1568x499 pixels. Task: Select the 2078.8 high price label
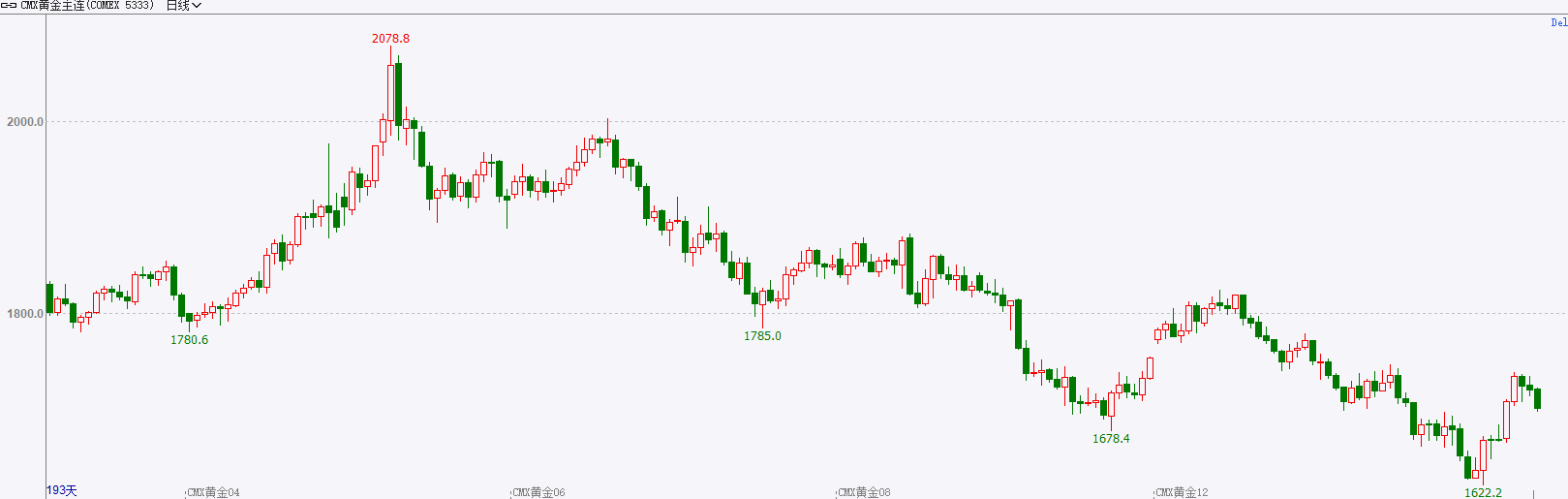click(x=390, y=39)
